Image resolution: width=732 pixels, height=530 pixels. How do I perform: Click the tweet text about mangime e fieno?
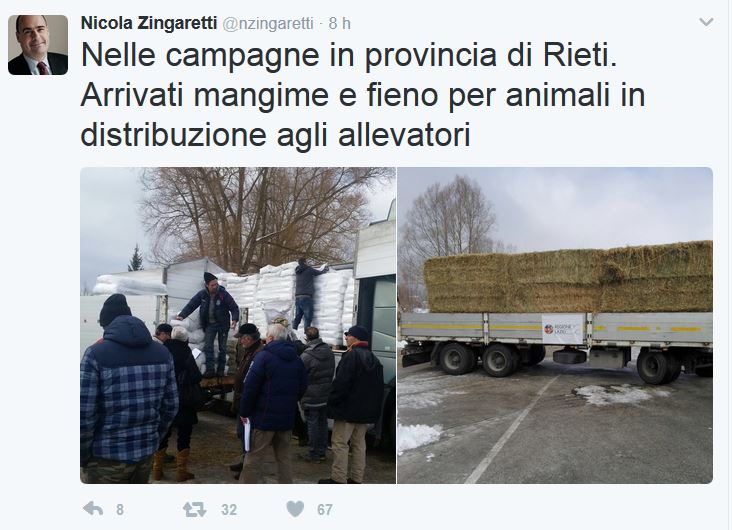pos(363,95)
